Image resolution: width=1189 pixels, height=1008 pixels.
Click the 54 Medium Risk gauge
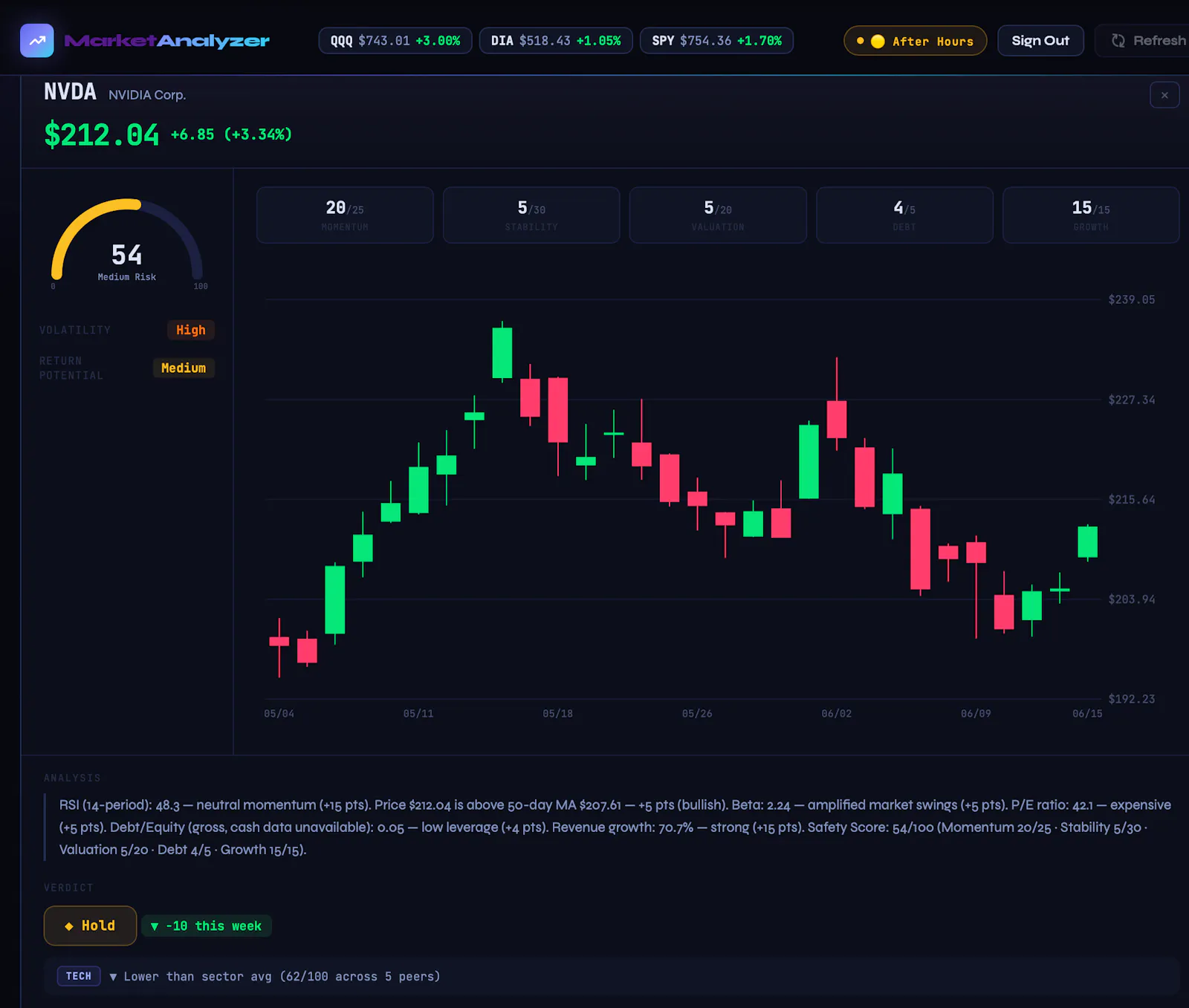click(127, 245)
